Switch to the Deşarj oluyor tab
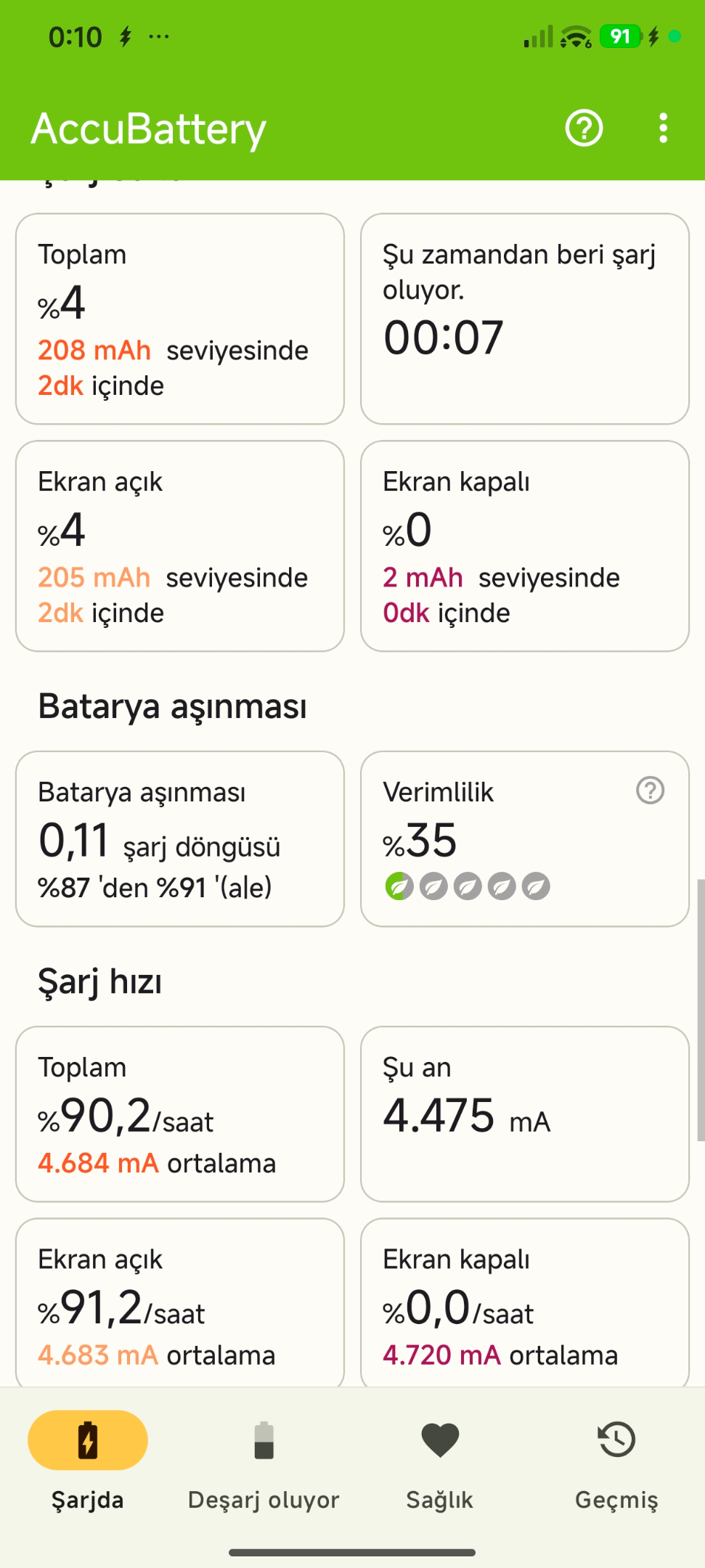 click(x=264, y=1500)
